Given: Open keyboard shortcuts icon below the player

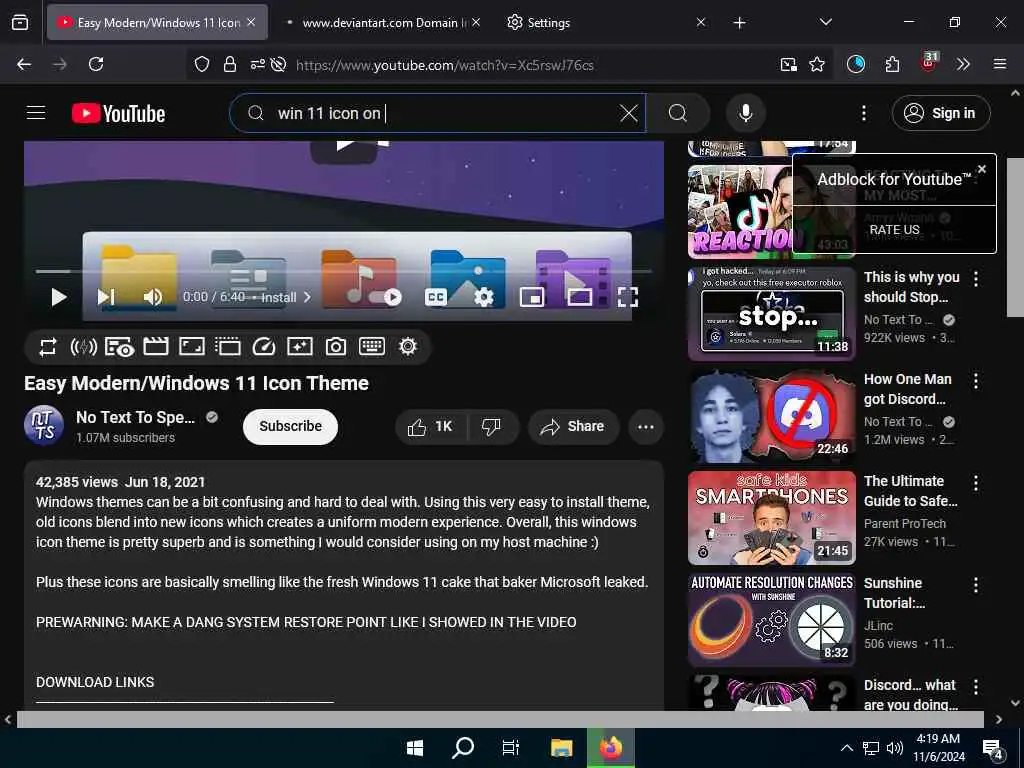Looking at the screenshot, I should (372, 346).
